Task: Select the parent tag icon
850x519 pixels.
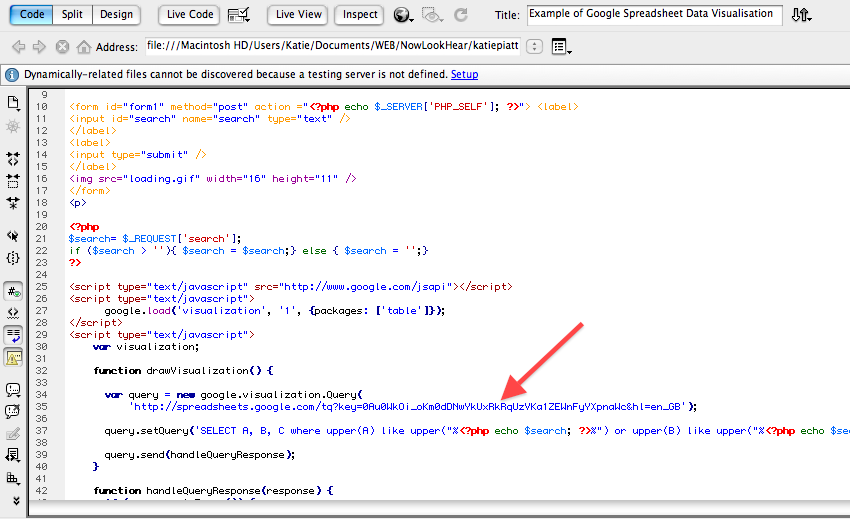Action: pyautogui.click(x=13, y=236)
